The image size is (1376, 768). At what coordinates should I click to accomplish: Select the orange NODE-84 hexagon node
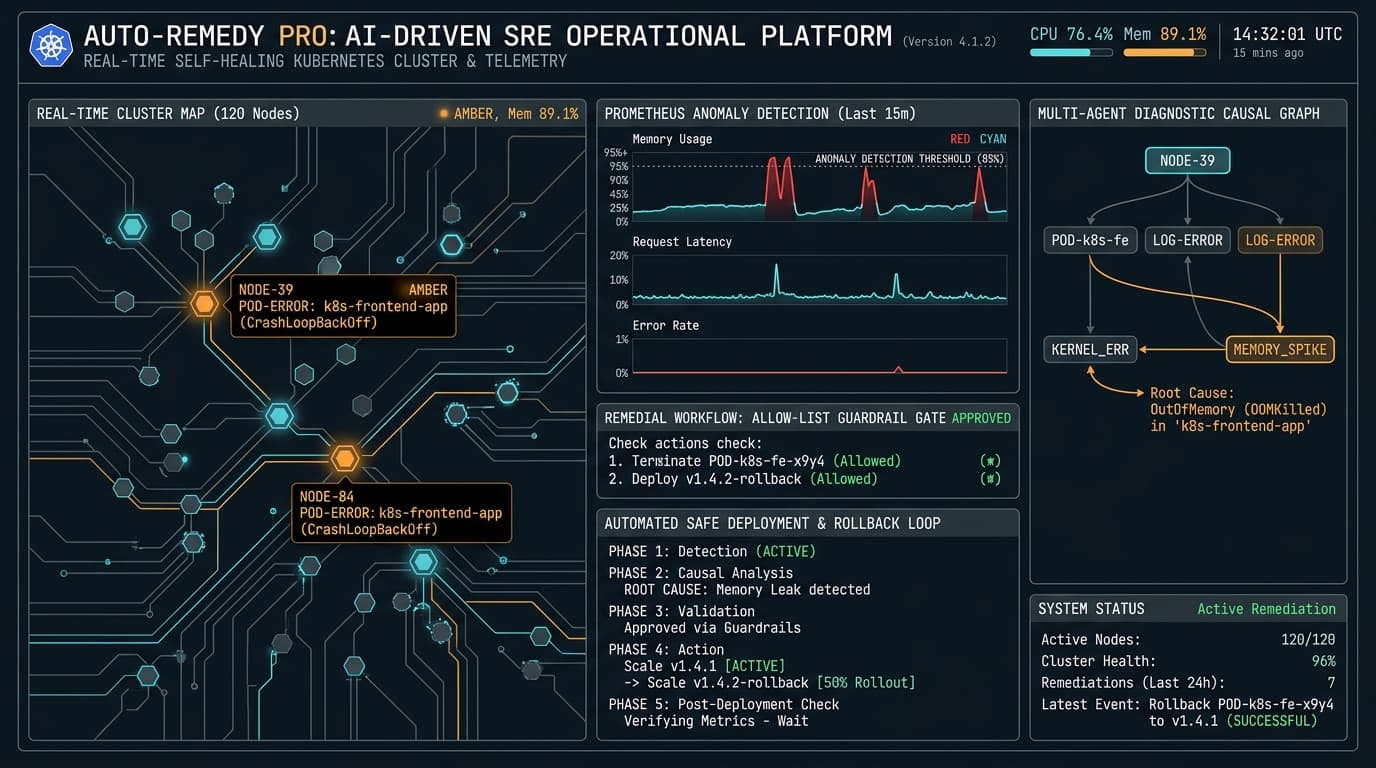pyautogui.click(x=344, y=458)
